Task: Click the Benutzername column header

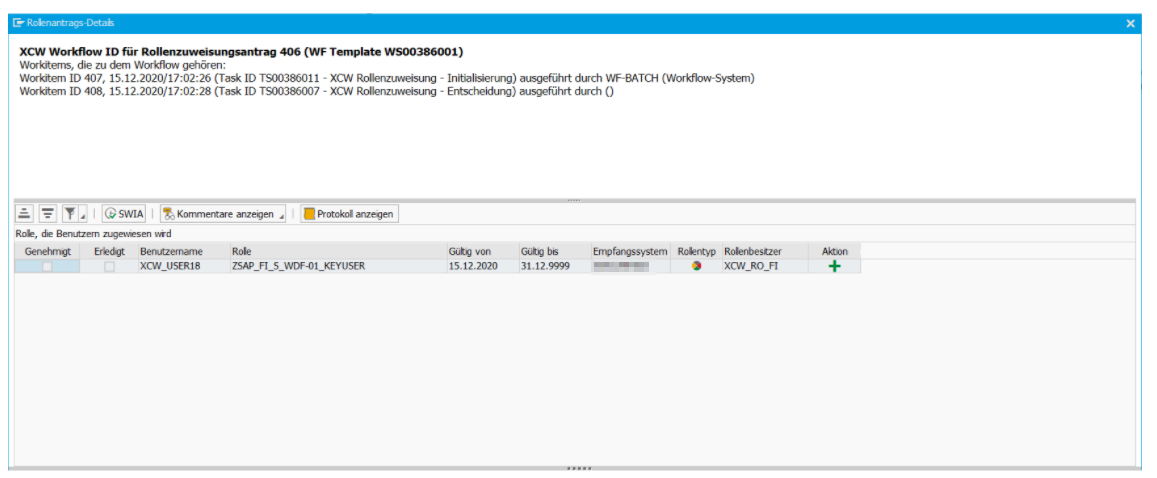Action: point(182,252)
